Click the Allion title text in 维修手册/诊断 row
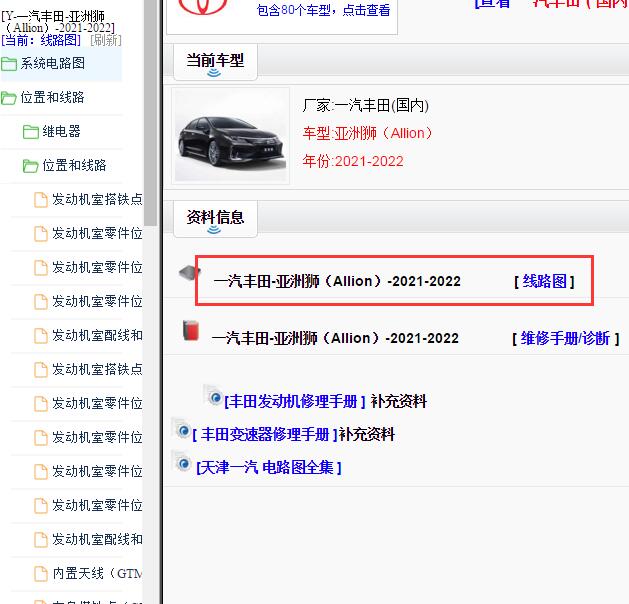 [335, 338]
